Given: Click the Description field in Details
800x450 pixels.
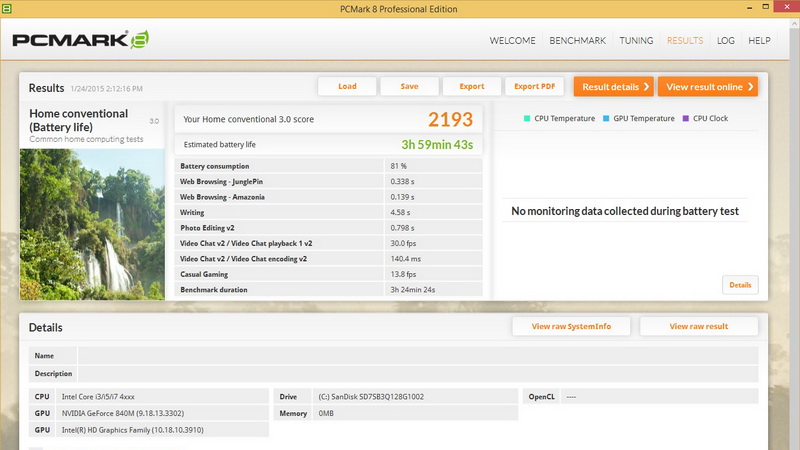Looking at the screenshot, I should coord(418,373).
